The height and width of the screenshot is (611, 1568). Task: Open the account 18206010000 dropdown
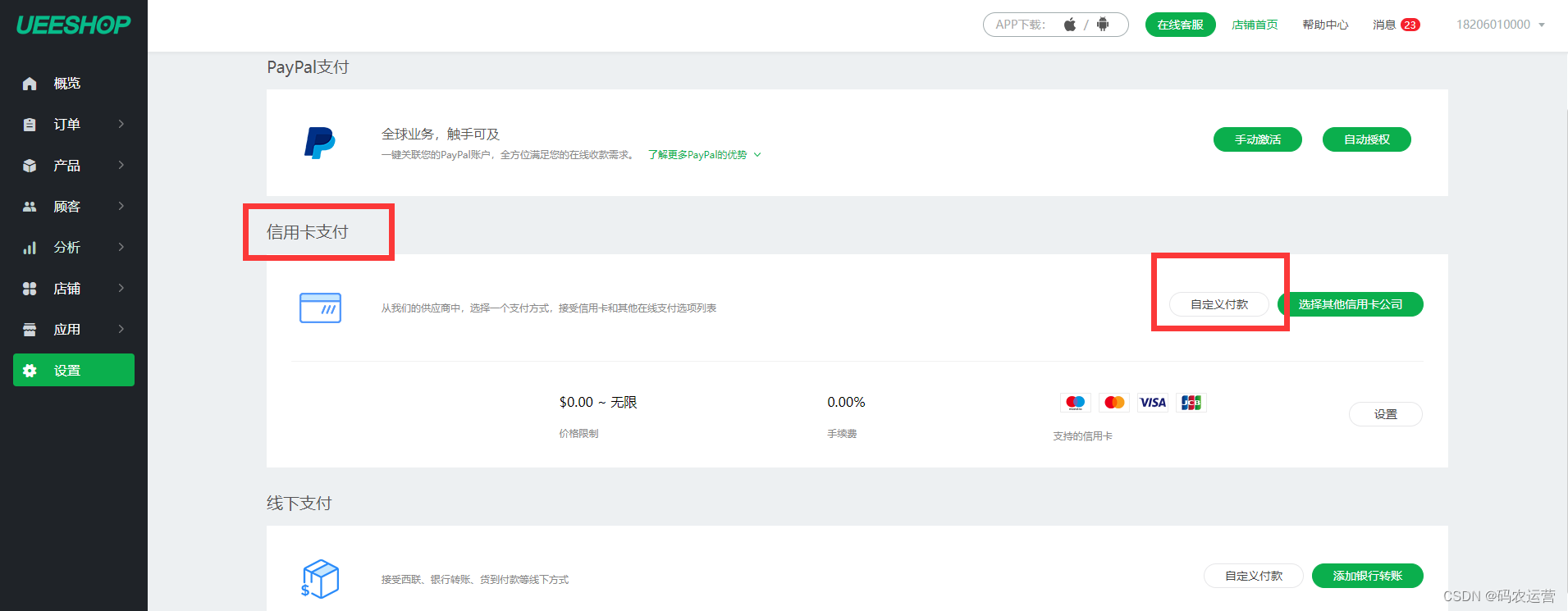(1501, 25)
